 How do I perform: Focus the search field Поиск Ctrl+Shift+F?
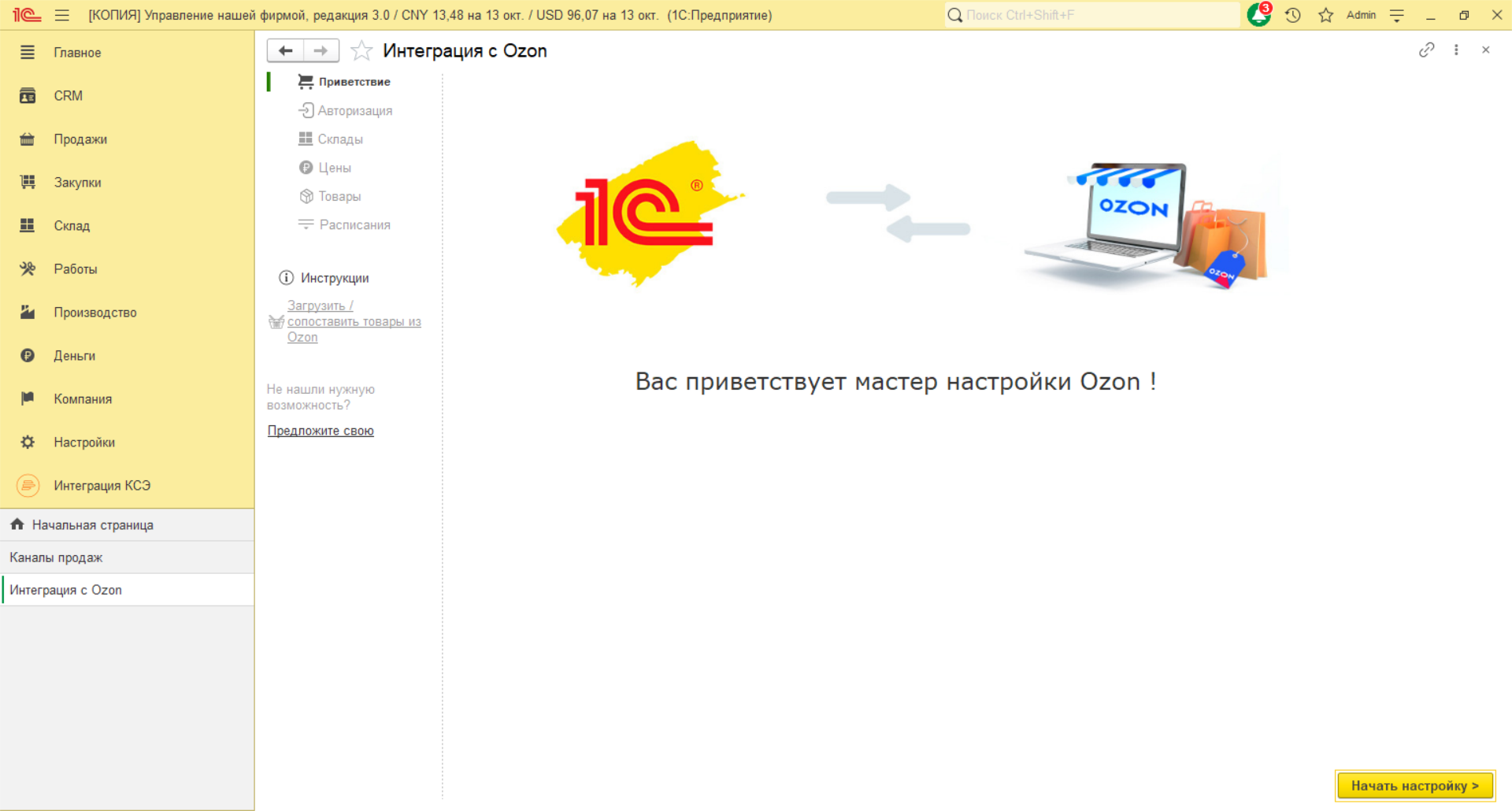[x=1092, y=15]
